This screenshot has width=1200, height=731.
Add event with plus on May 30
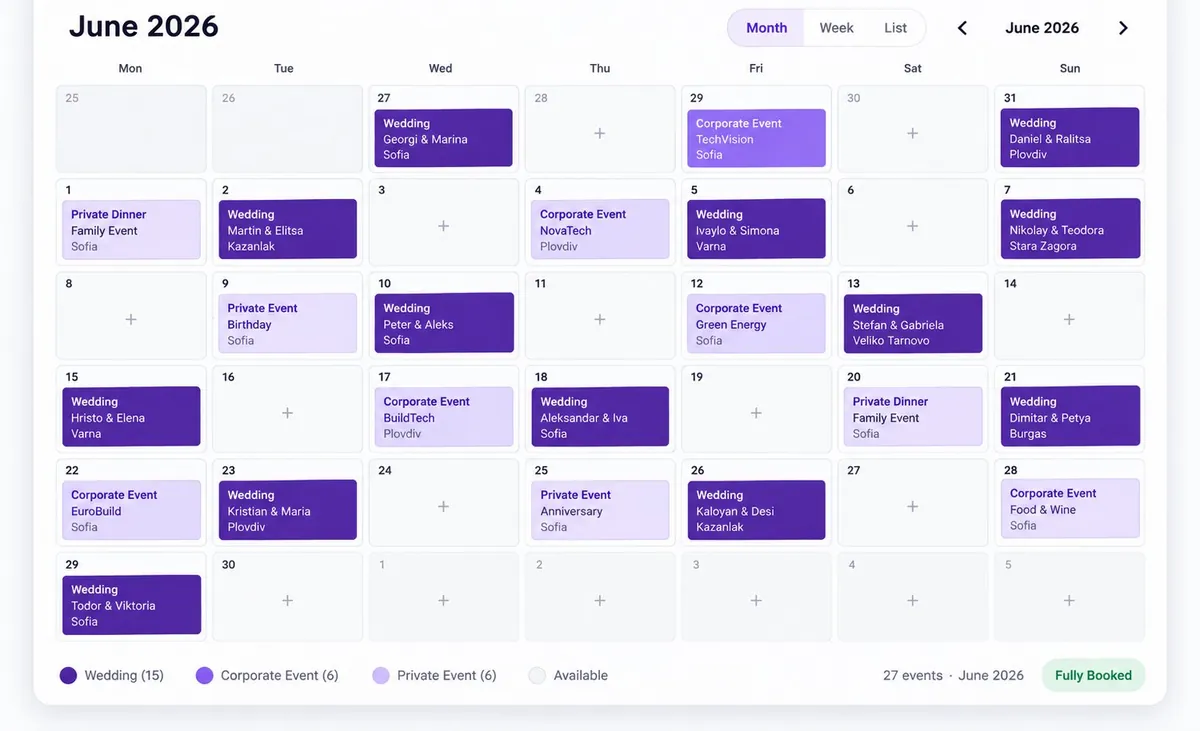[912, 133]
